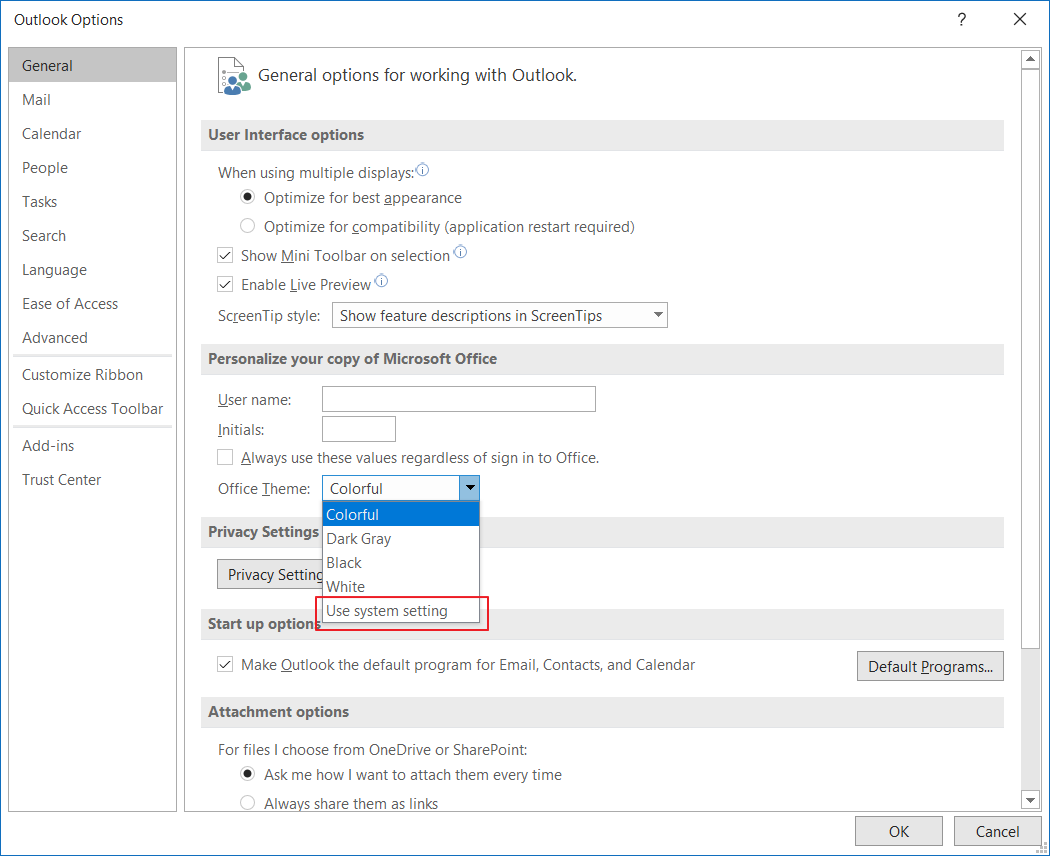Image resolution: width=1050 pixels, height=856 pixels.
Task: Open the Calendar category
Action: point(92,134)
